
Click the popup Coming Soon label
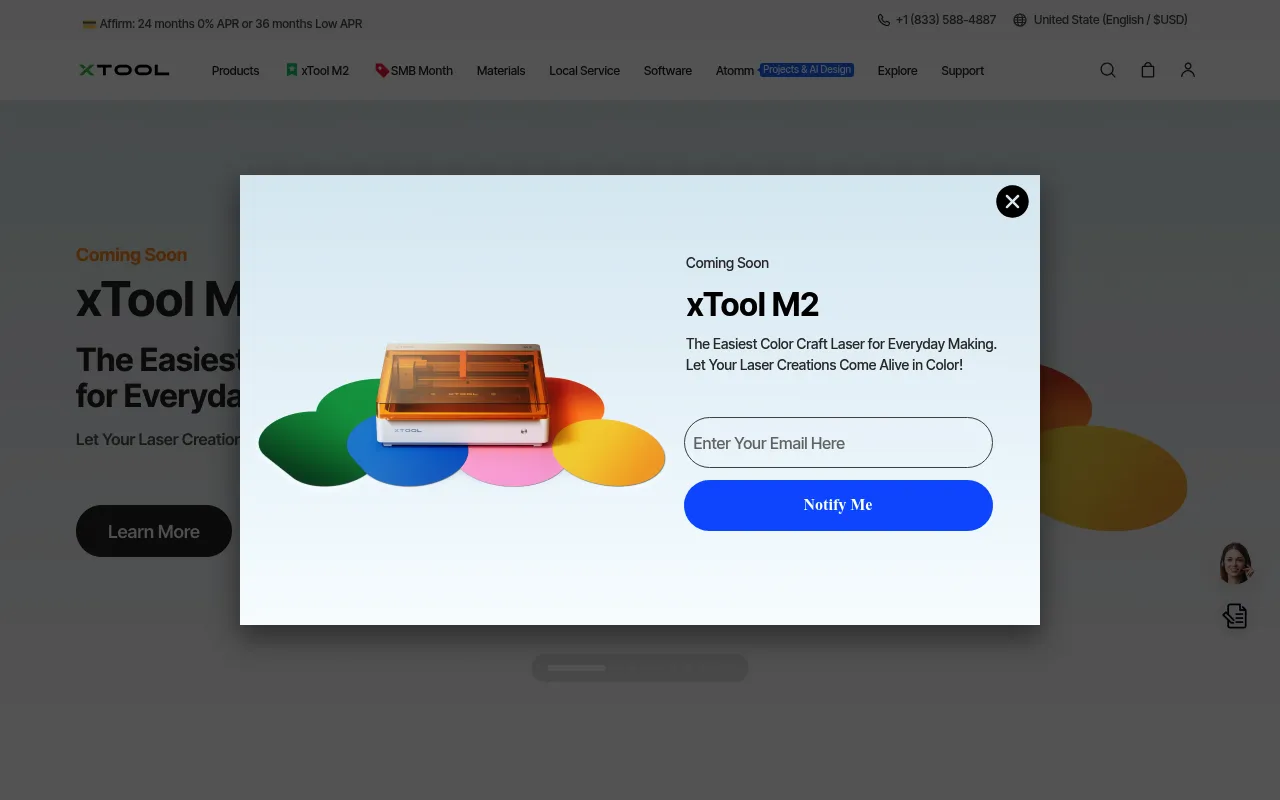pos(727,263)
